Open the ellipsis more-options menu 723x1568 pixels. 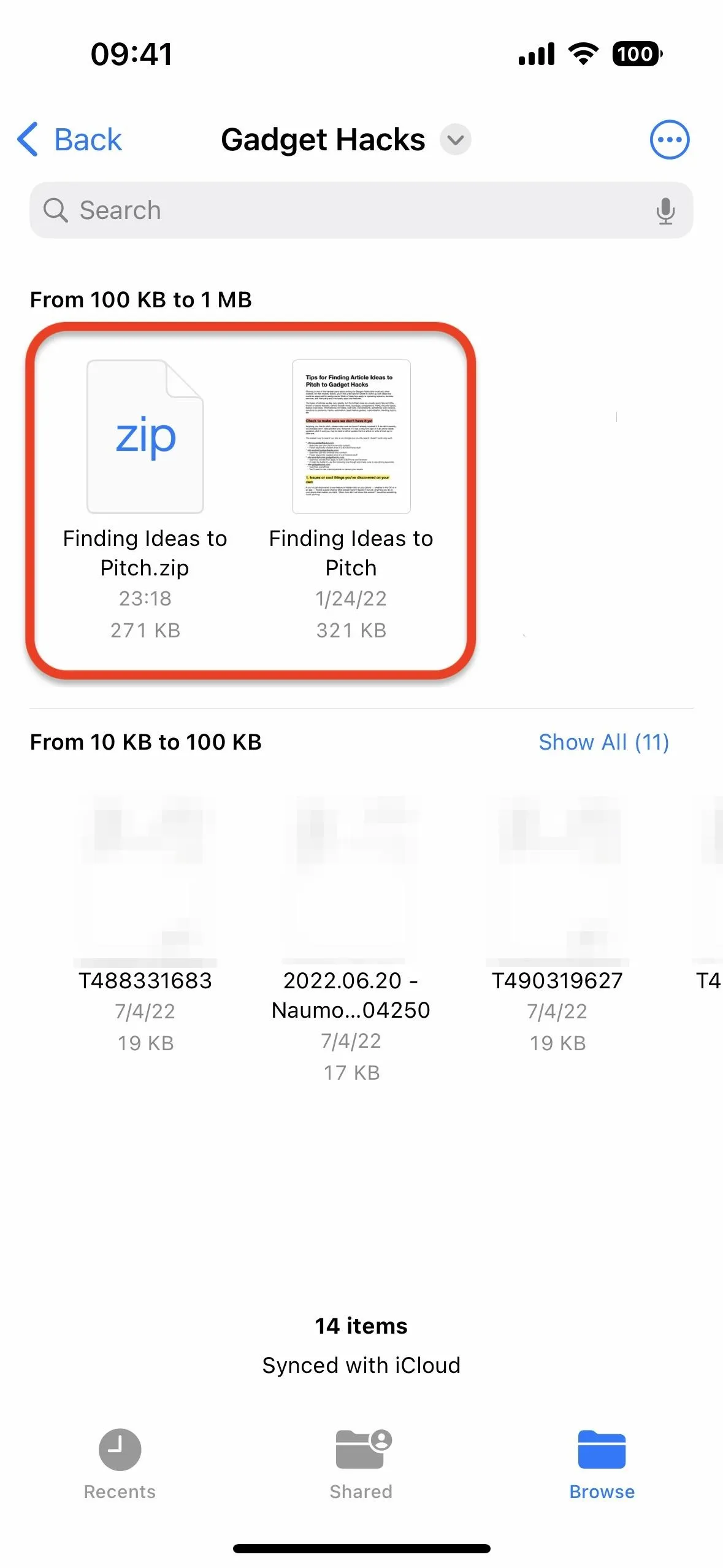coord(669,139)
